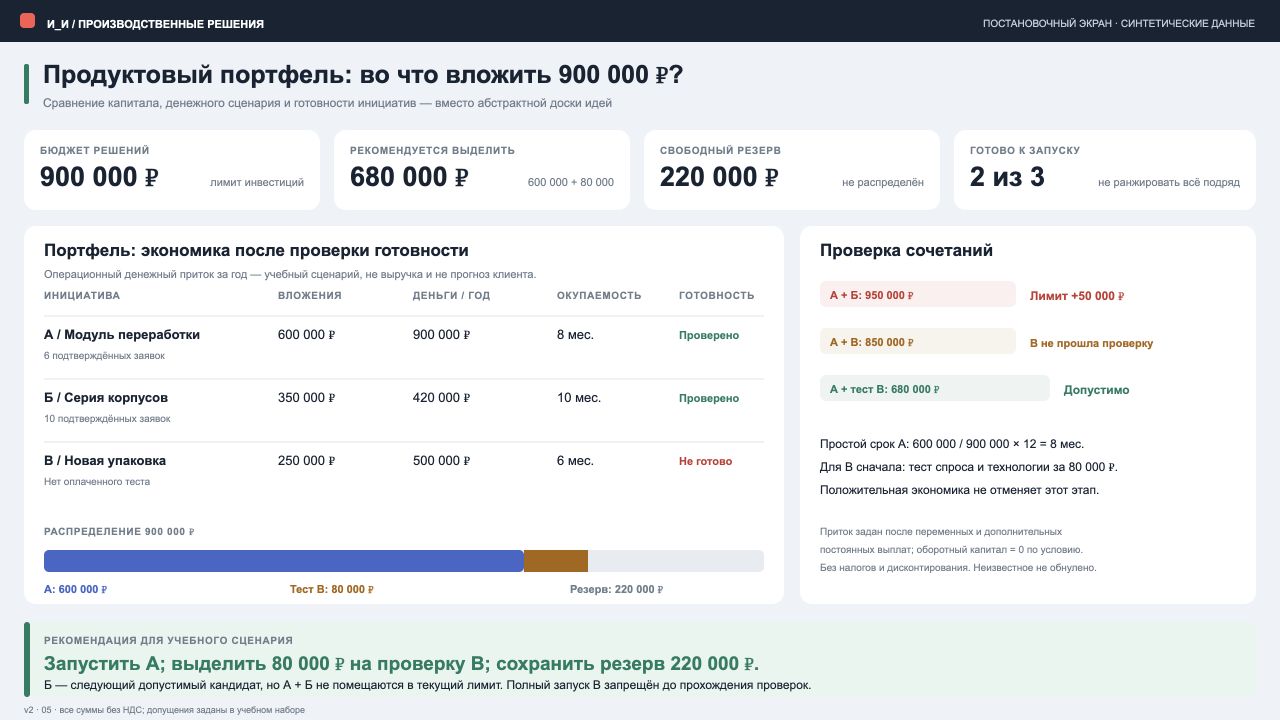The width and height of the screenshot is (1280, 720).
Task: Click header title 'И_И / ПРОИЗВОДСТВЕННЫЕ РЕШЕНИЯ'
Action: coord(155,23)
